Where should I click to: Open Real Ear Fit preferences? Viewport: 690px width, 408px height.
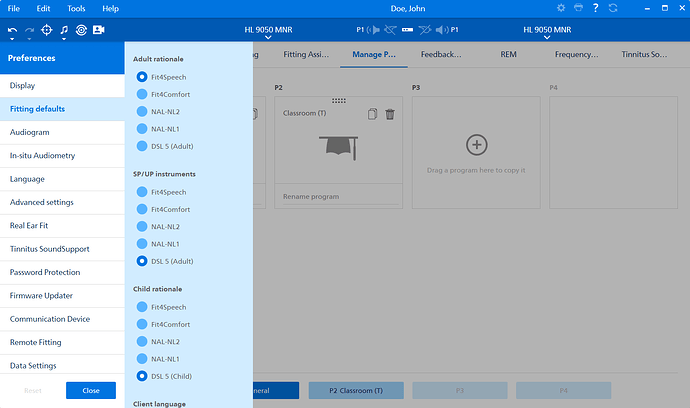pos(62,225)
